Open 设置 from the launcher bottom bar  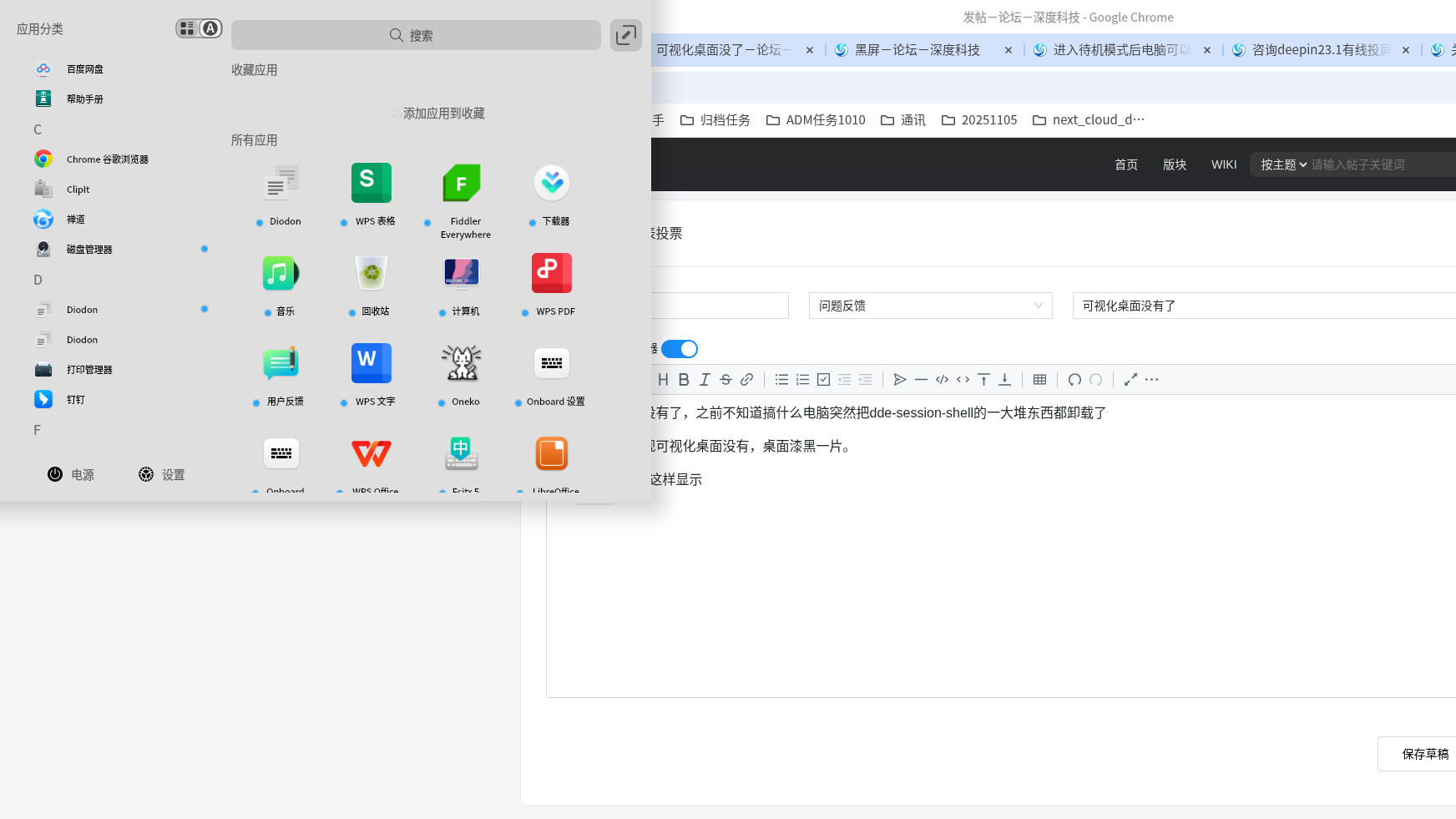pos(162,474)
